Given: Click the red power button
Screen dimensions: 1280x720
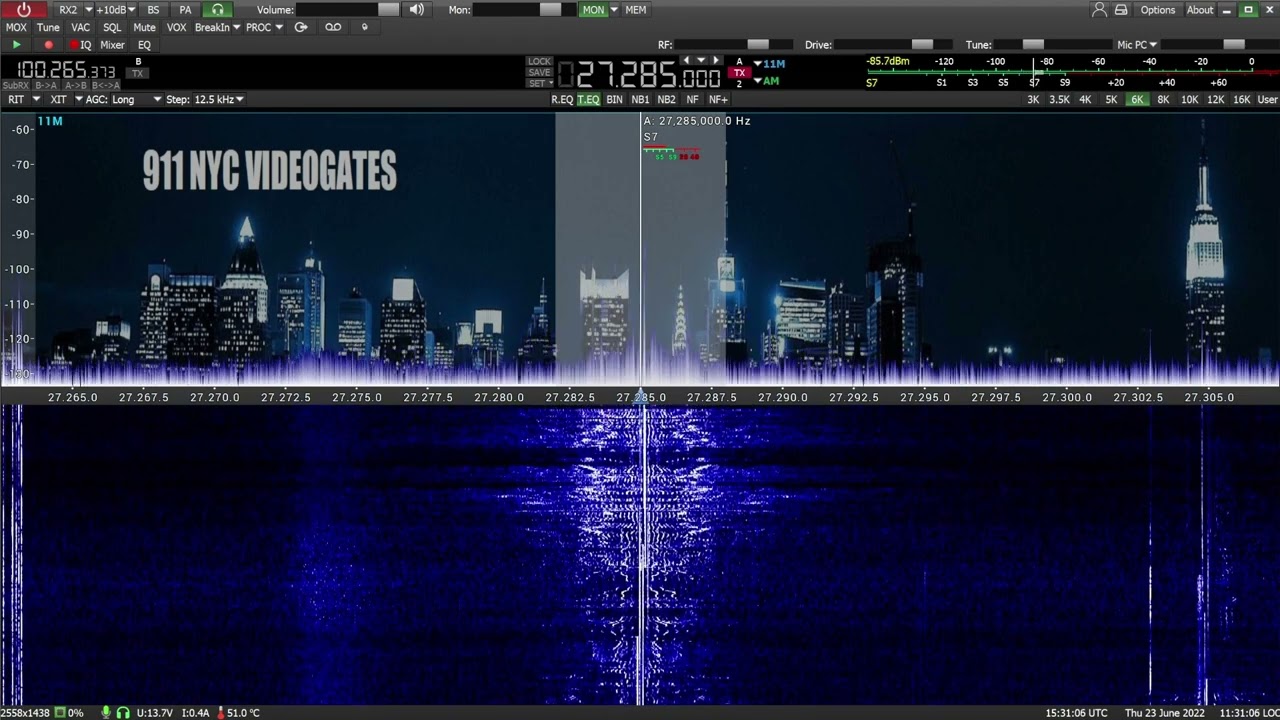Looking at the screenshot, I should (24, 10).
